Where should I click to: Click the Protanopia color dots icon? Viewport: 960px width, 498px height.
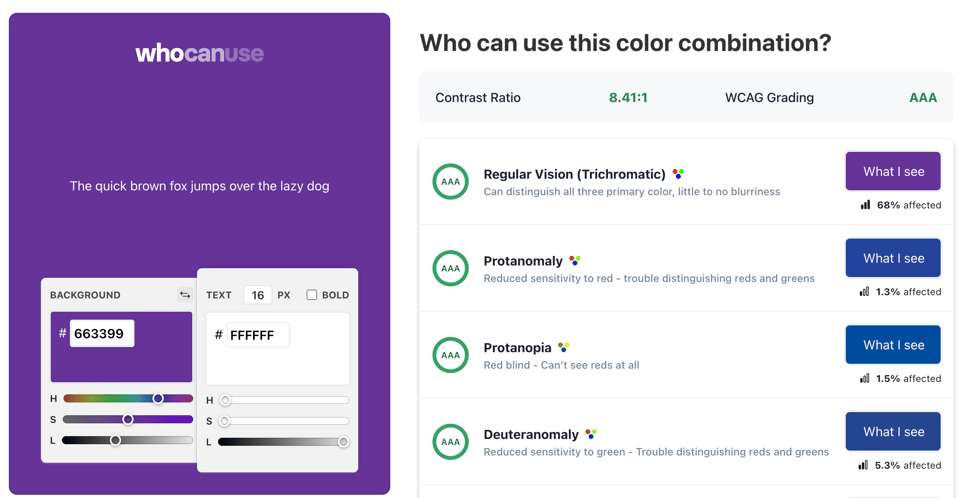(564, 348)
